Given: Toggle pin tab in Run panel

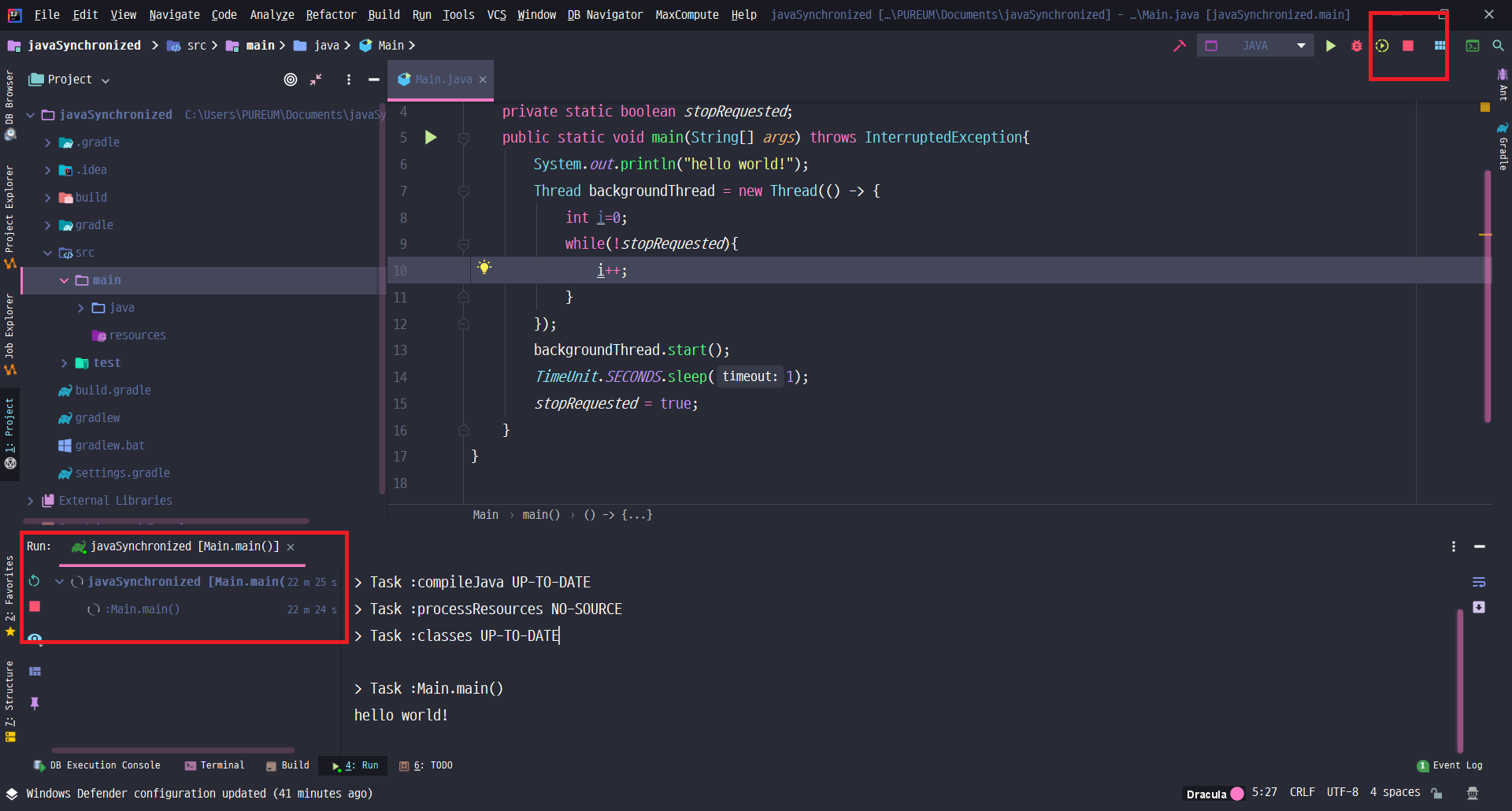Looking at the screenshot, I should (x=35, y=703).
